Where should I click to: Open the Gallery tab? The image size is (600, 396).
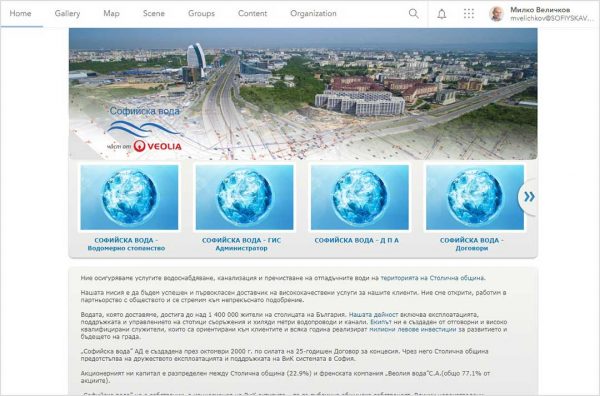[x=67, y=13]
